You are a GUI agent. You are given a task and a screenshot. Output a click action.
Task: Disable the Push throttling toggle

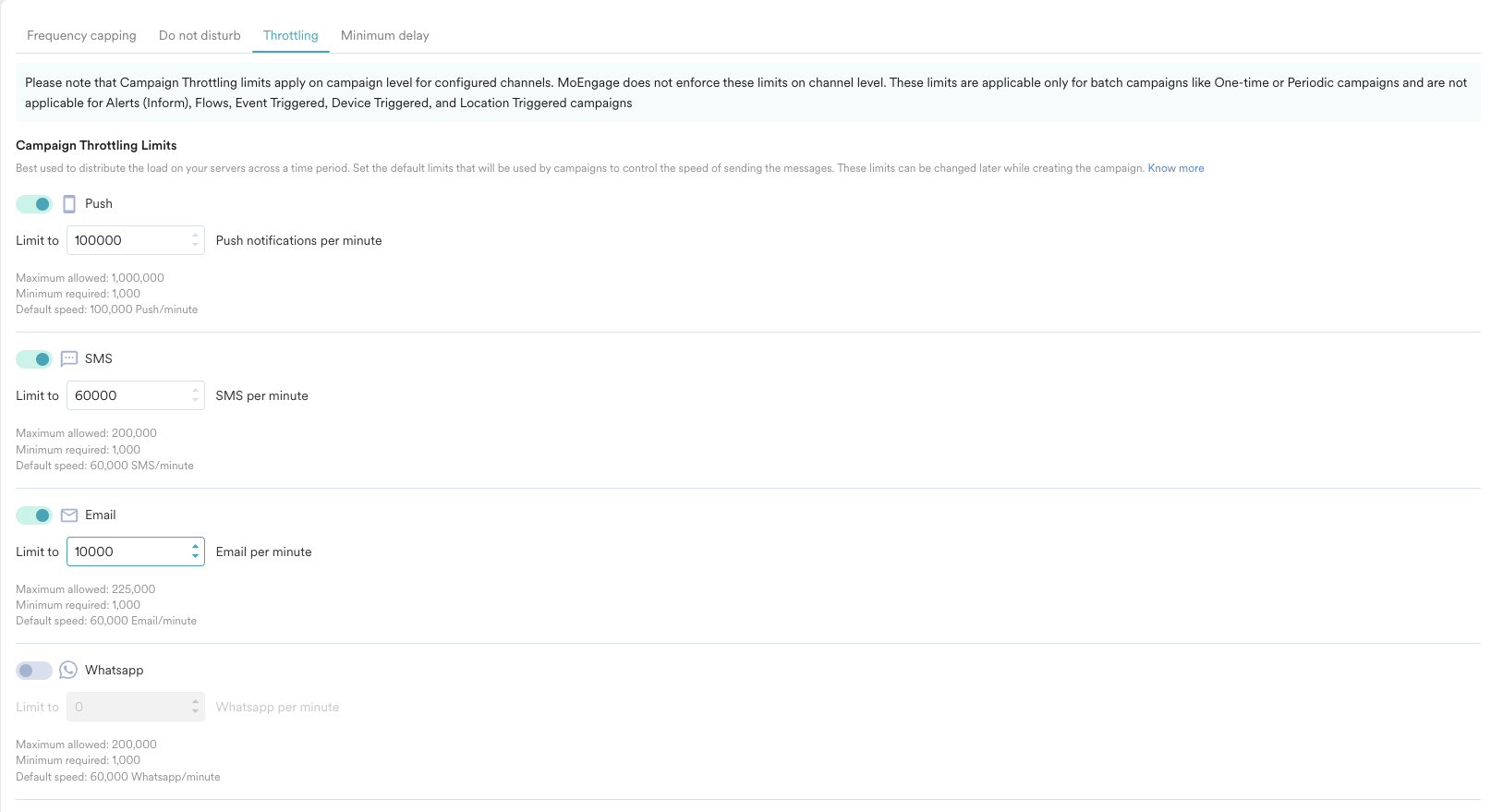pyautogui.click(x=34, y=204)
